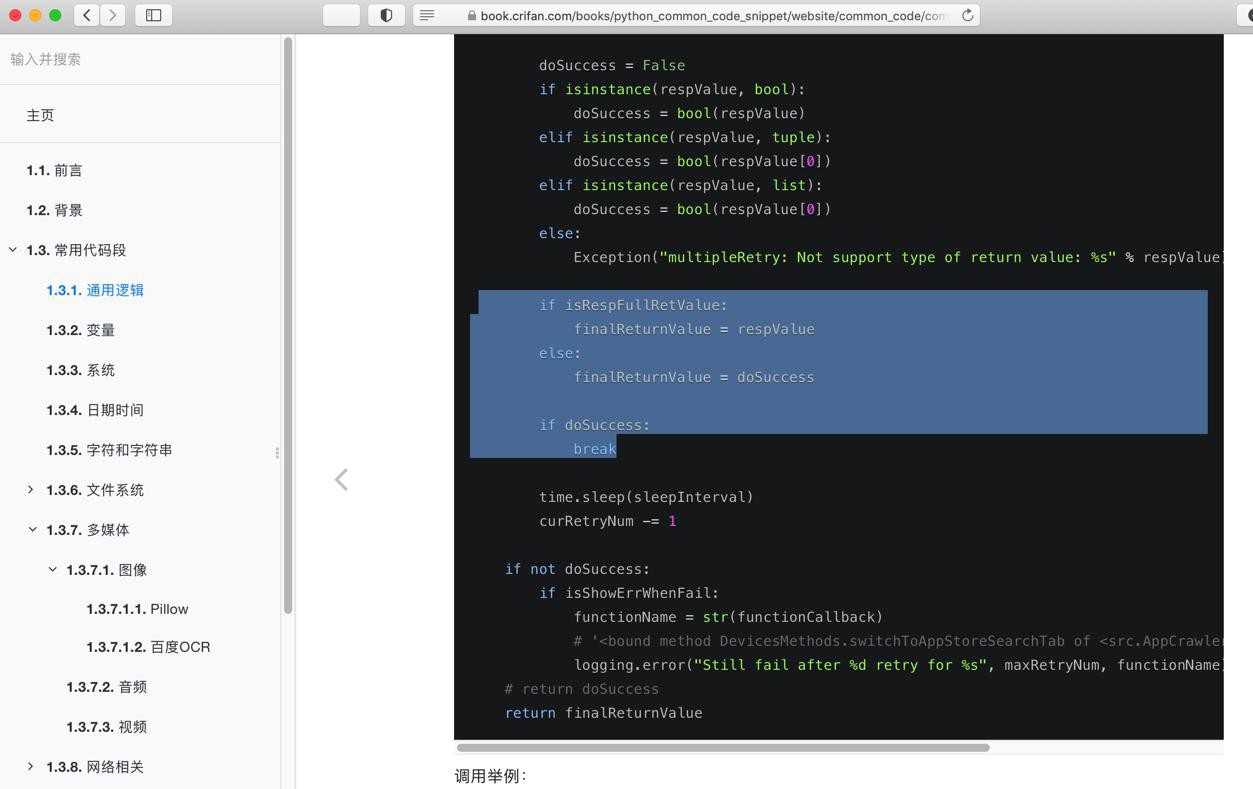1253x789 pixels.
Task: Click 'curRetryNum -= 1' code line
Action: pyautogui.click(x=608, y=521)
